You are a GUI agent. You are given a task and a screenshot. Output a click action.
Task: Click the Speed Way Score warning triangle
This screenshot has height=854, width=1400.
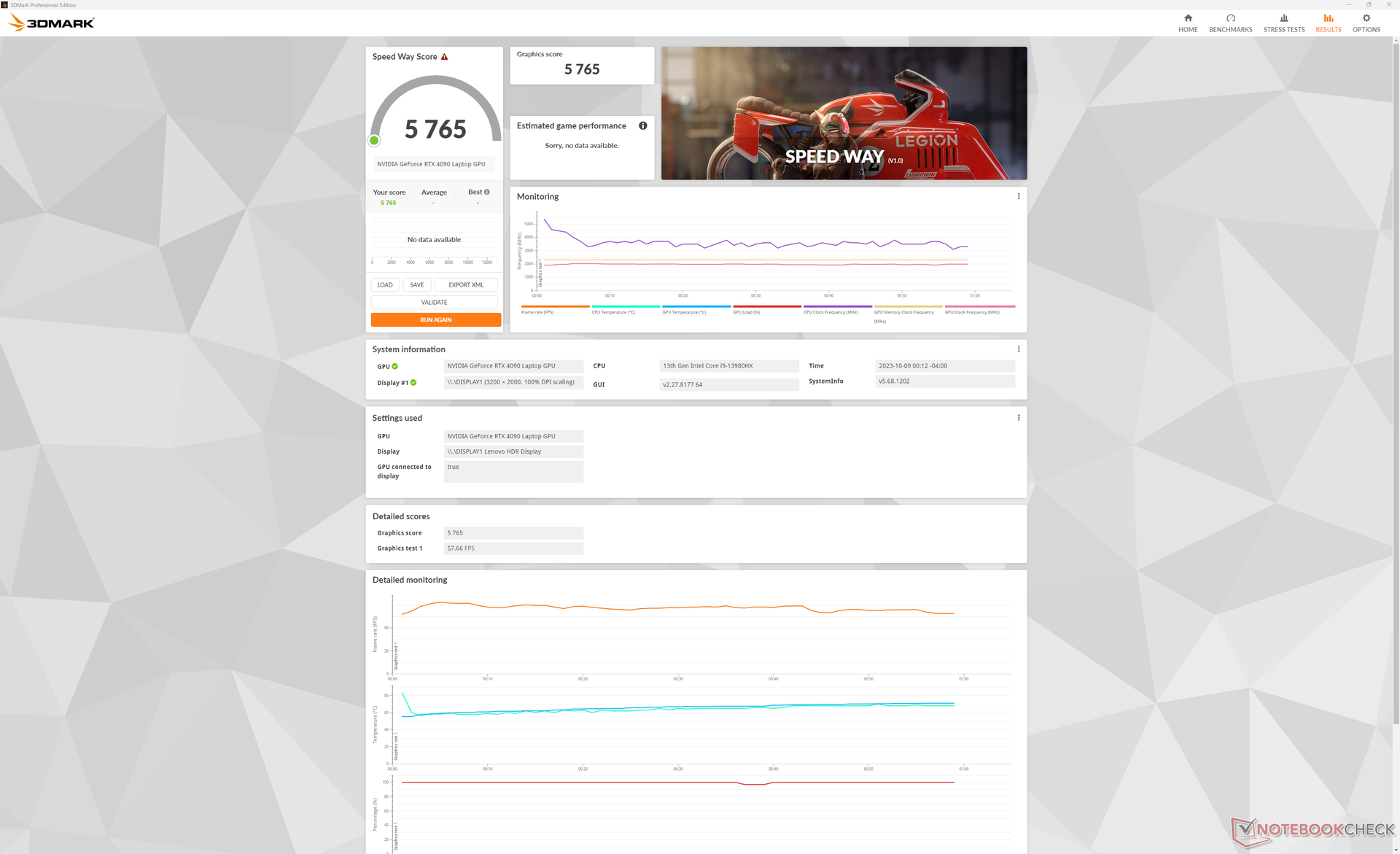[x=444, y=57]
